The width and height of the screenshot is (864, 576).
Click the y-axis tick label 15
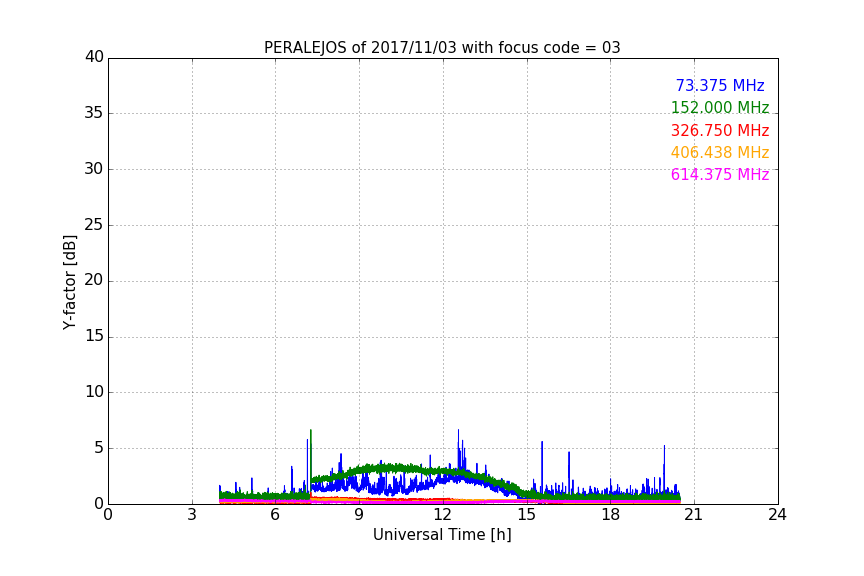[94, 336]
